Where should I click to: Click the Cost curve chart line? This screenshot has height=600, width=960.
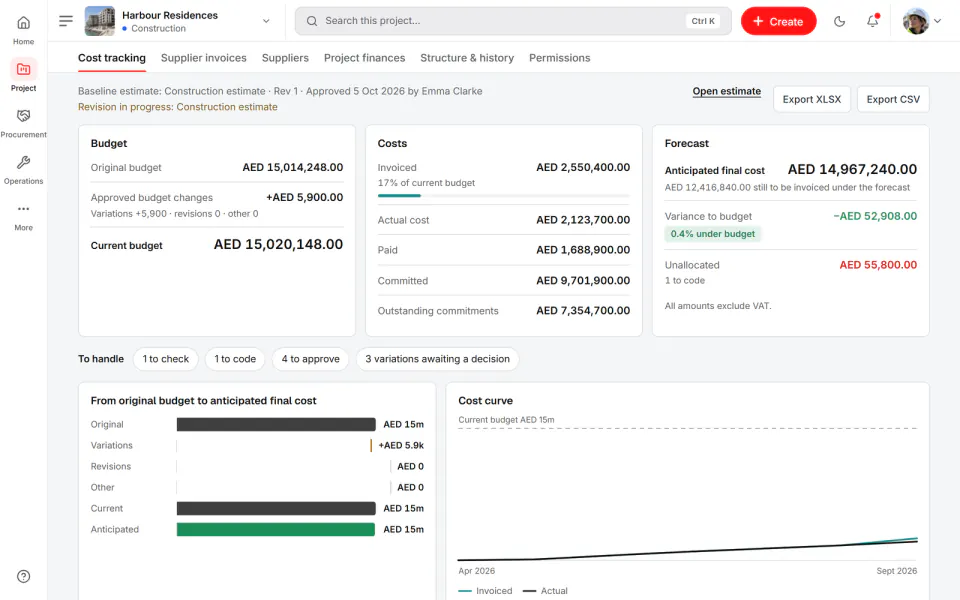coord(688,550)
